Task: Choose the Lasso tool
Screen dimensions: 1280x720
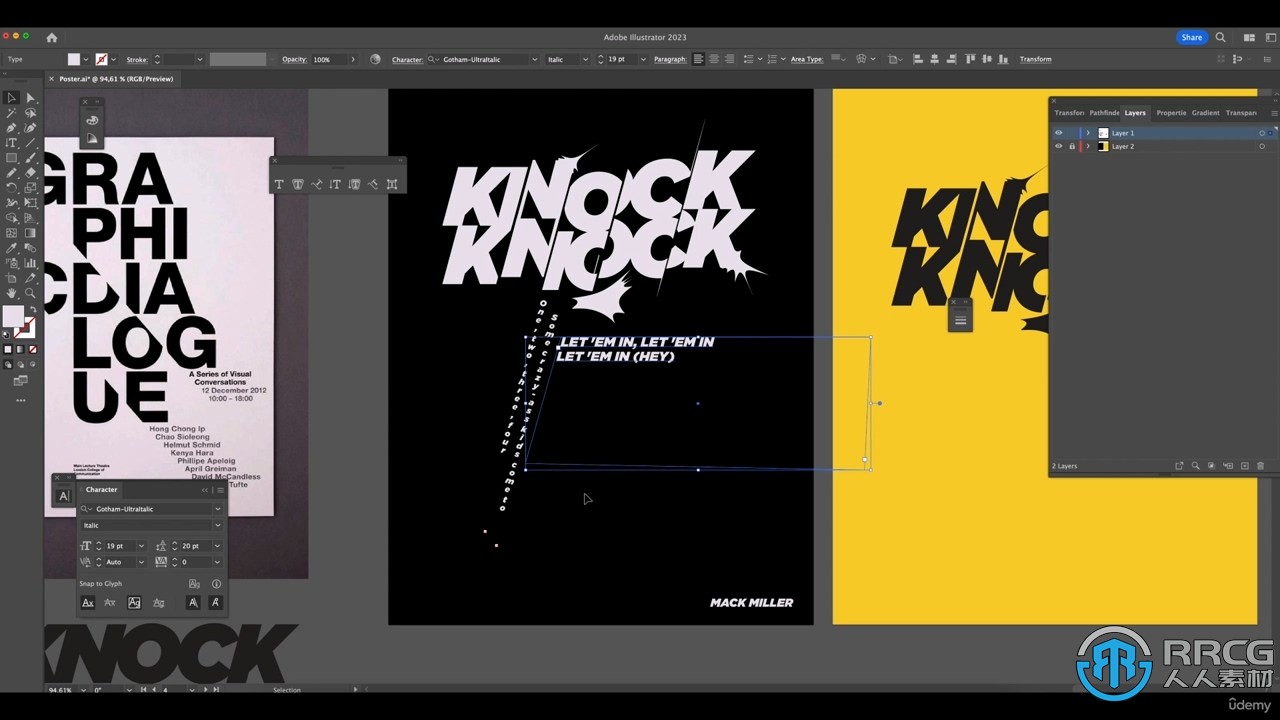Action: click(x=30, y=113)
